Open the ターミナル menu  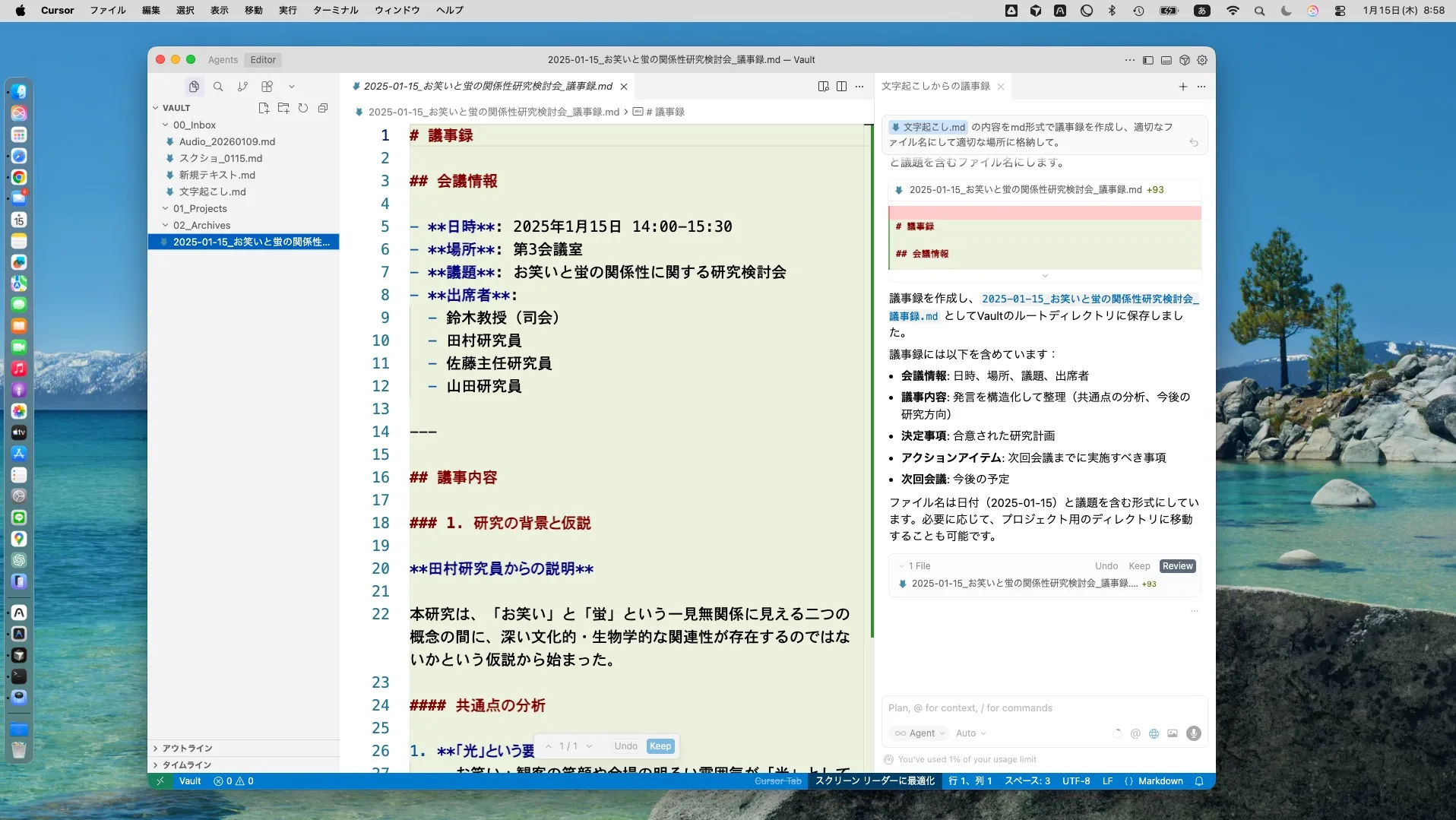click(x=334, y=10)
